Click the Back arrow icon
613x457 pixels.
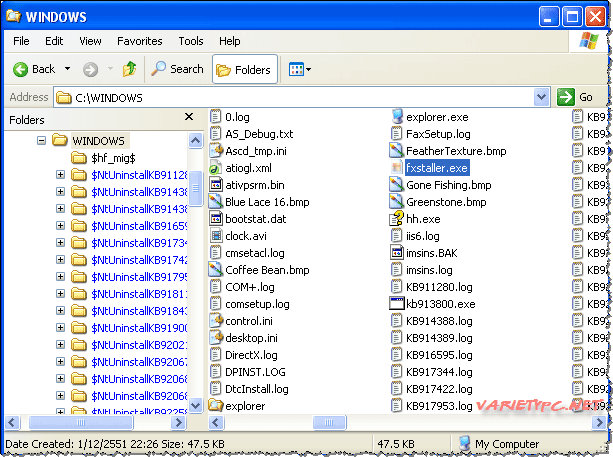coord(20,70)
